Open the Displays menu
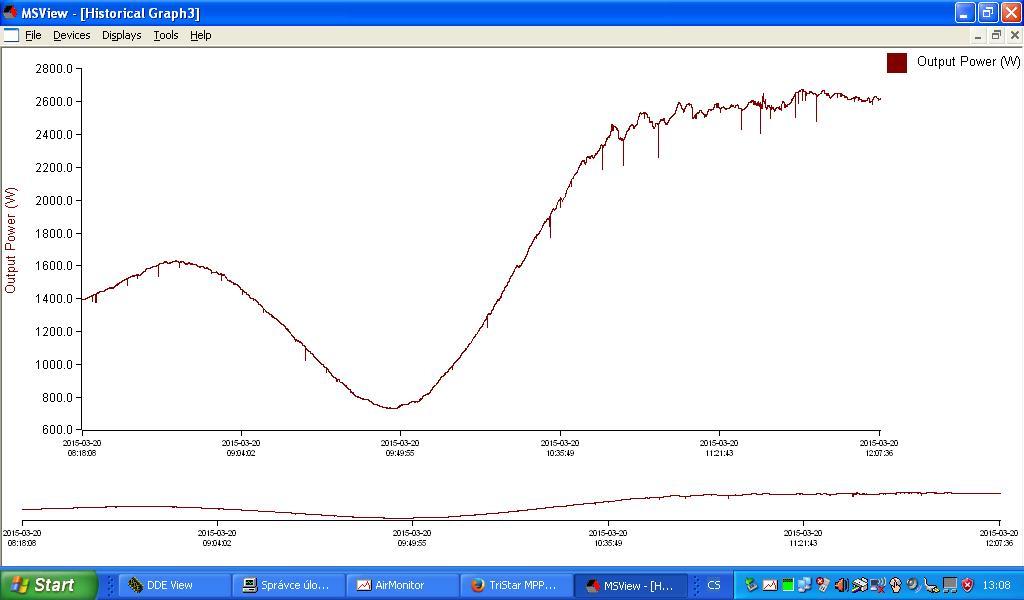The height and width of the screenshot is (600, 1024). pyautogui.click(x=121, y=35)
